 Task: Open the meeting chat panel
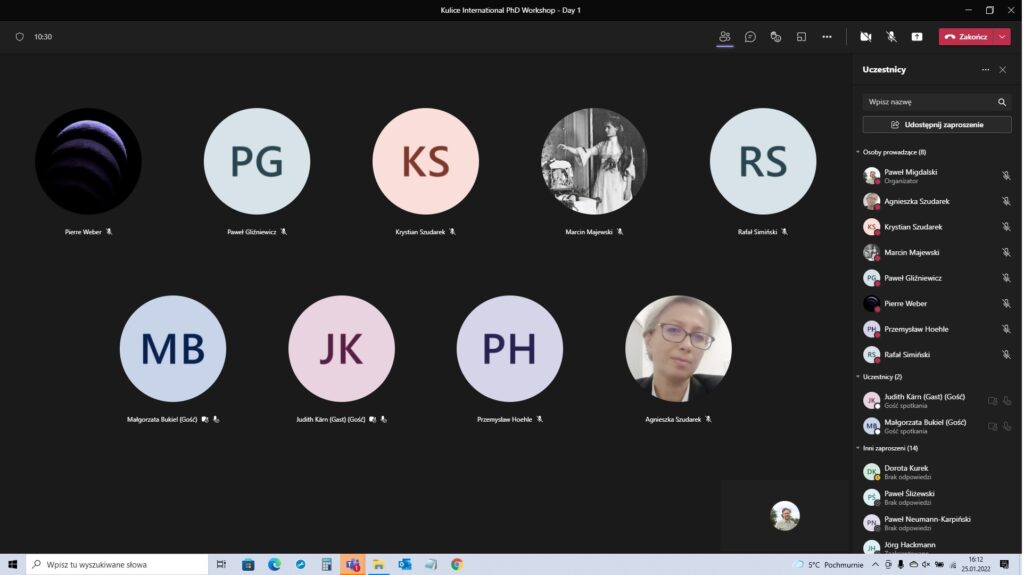tap(750, 37)
